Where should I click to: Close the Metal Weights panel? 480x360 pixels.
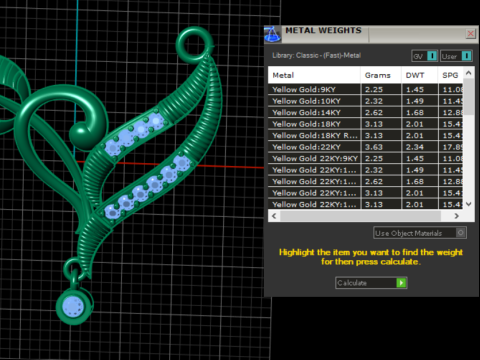point(470,34)
